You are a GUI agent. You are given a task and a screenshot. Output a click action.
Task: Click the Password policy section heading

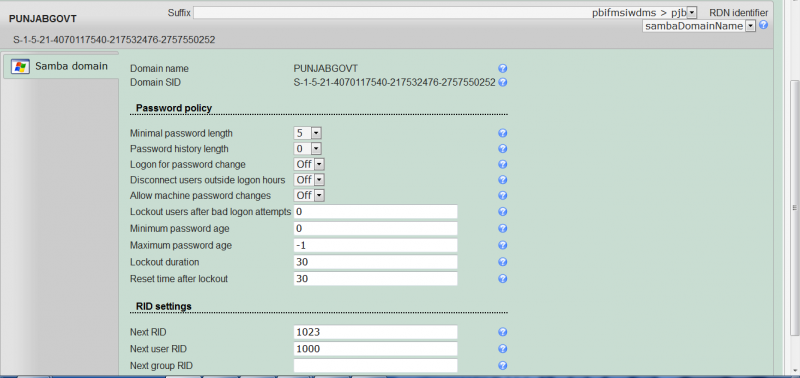(174, 108)
